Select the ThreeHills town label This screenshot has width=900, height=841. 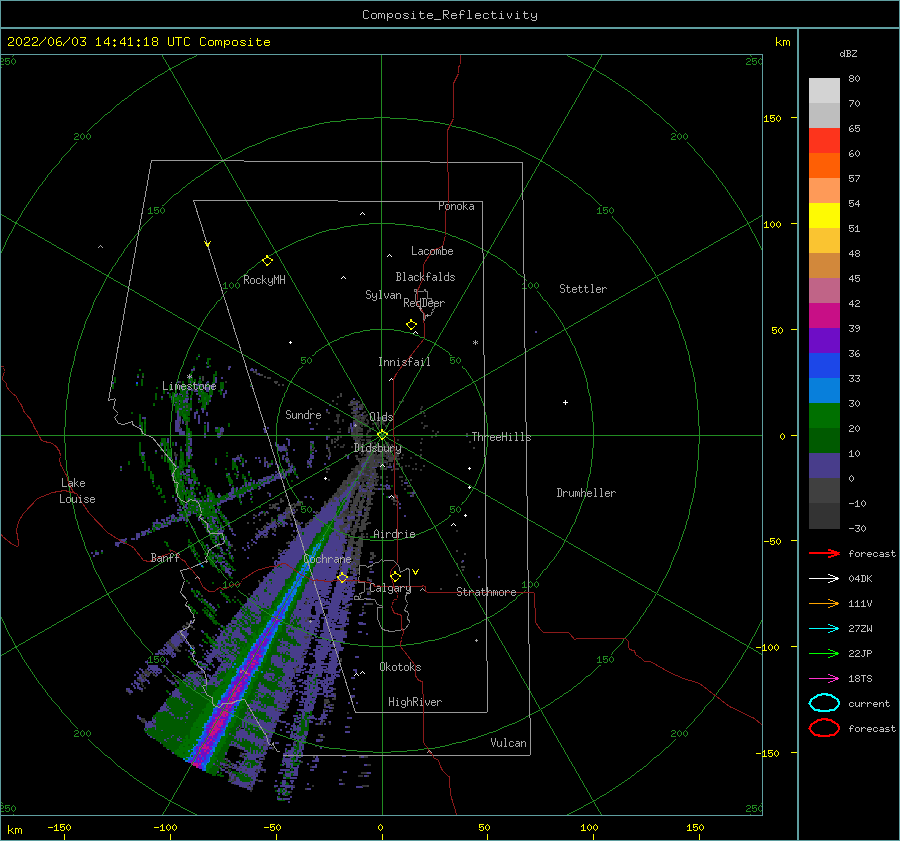tap(501, 437)
